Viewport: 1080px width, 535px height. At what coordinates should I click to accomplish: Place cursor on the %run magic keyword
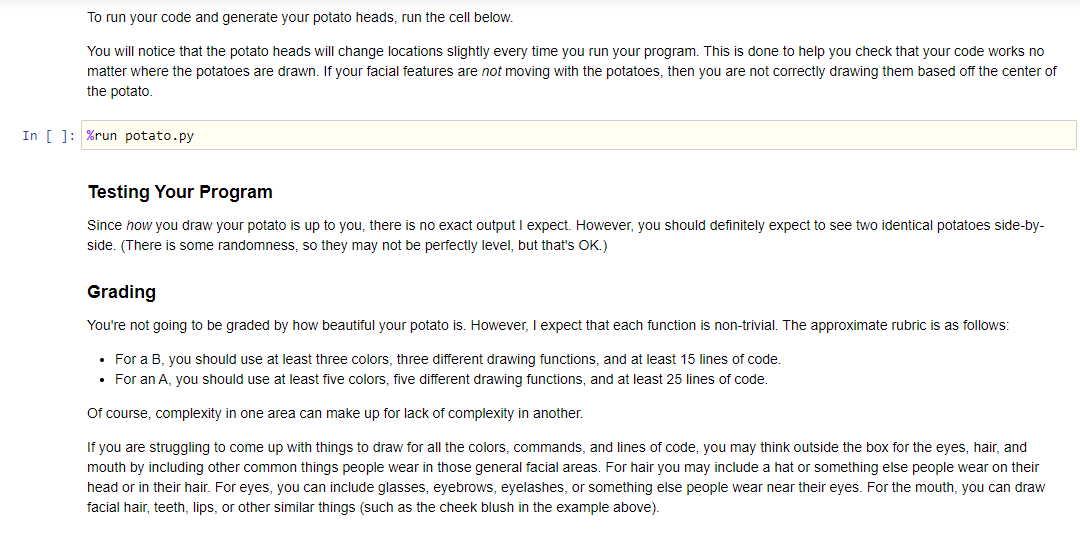click(103, 136)
